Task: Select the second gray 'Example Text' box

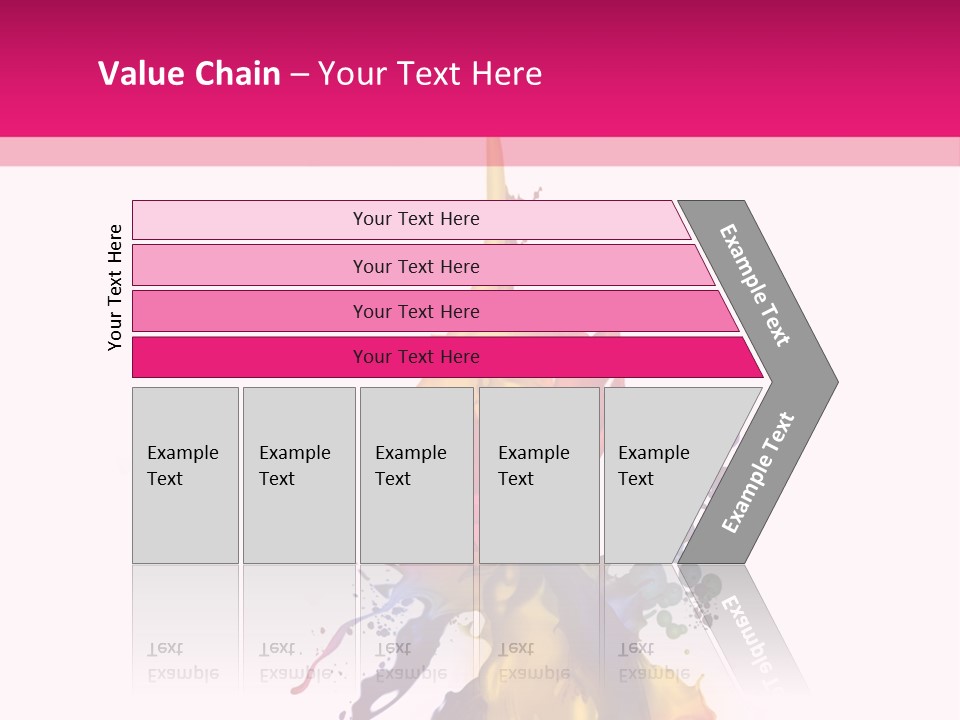Action: (x=298, y=475)
